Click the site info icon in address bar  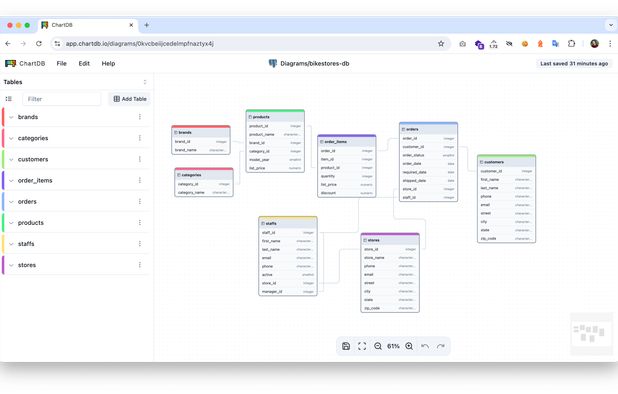pos(58,44)
